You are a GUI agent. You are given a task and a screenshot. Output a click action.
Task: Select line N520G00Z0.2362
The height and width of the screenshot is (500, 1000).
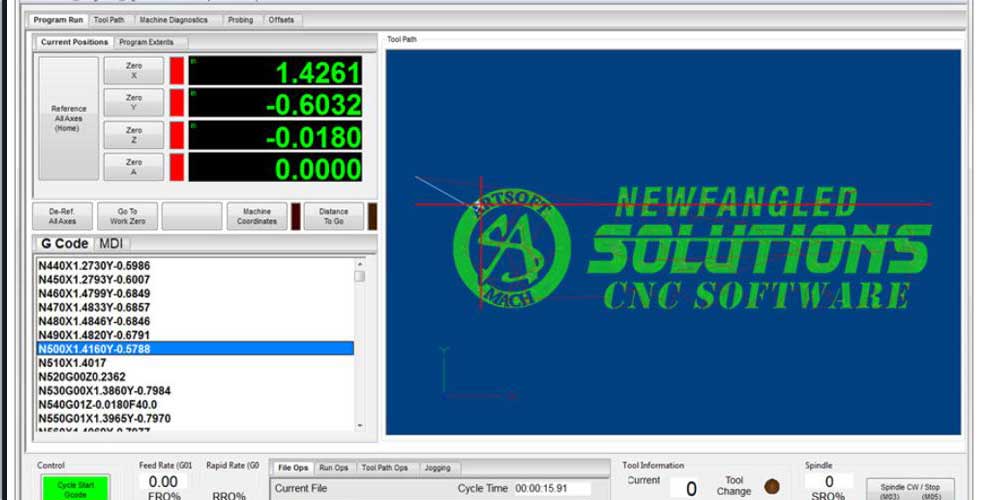[195, 377]
